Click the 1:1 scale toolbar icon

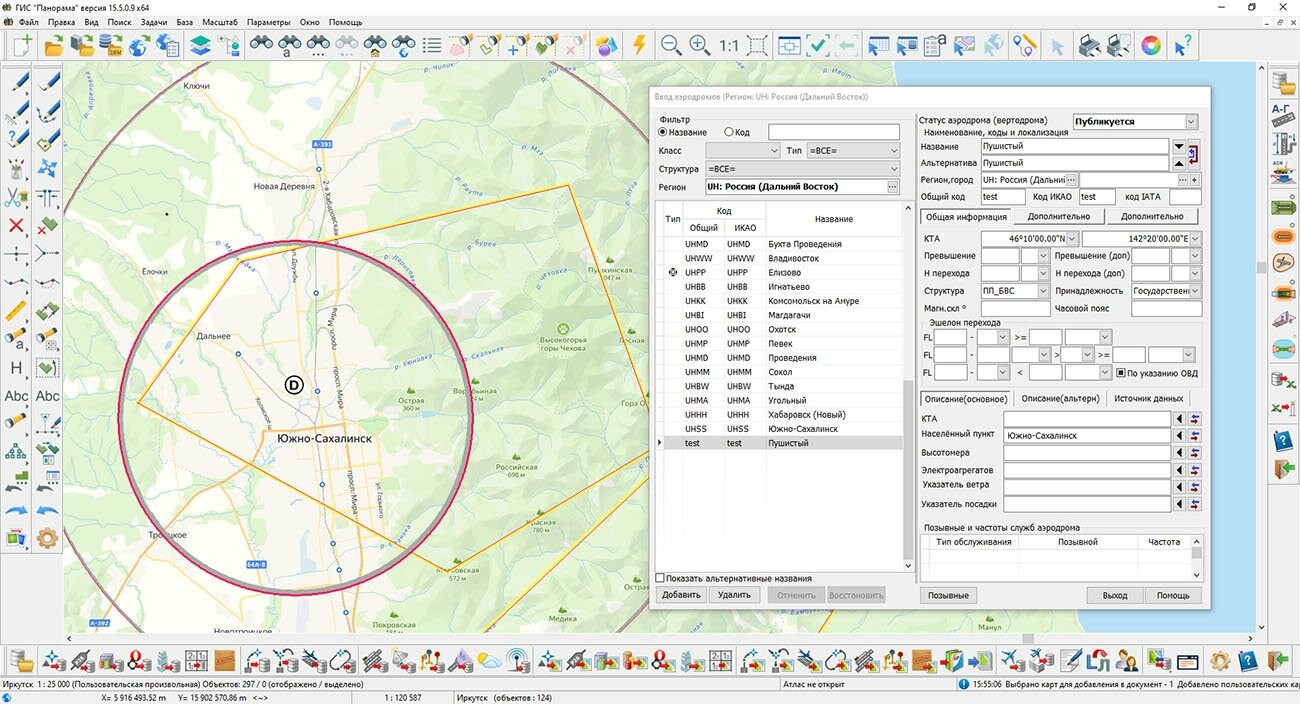(728, 45)
